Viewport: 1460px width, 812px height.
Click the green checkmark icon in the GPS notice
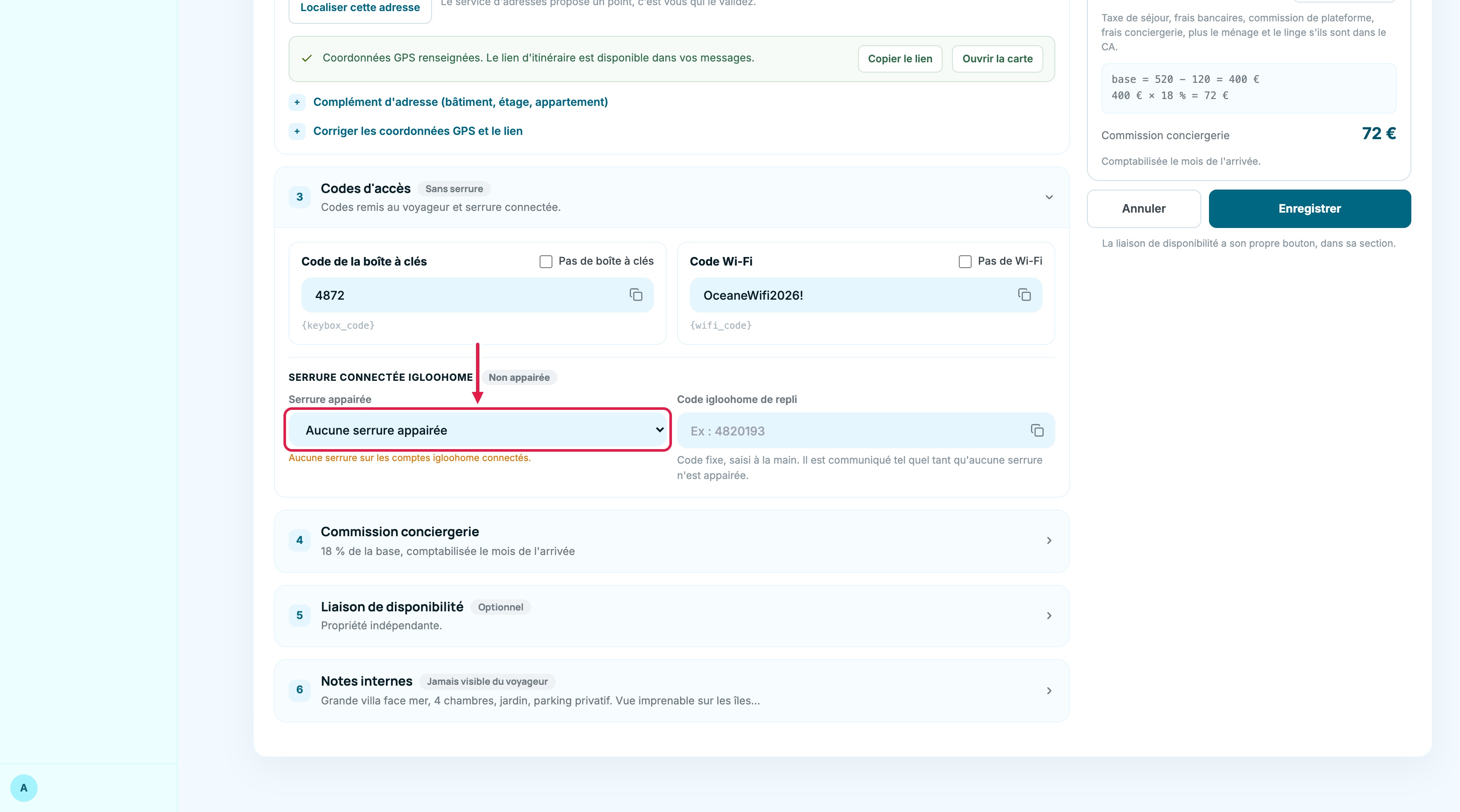click(x=307, y=58)
